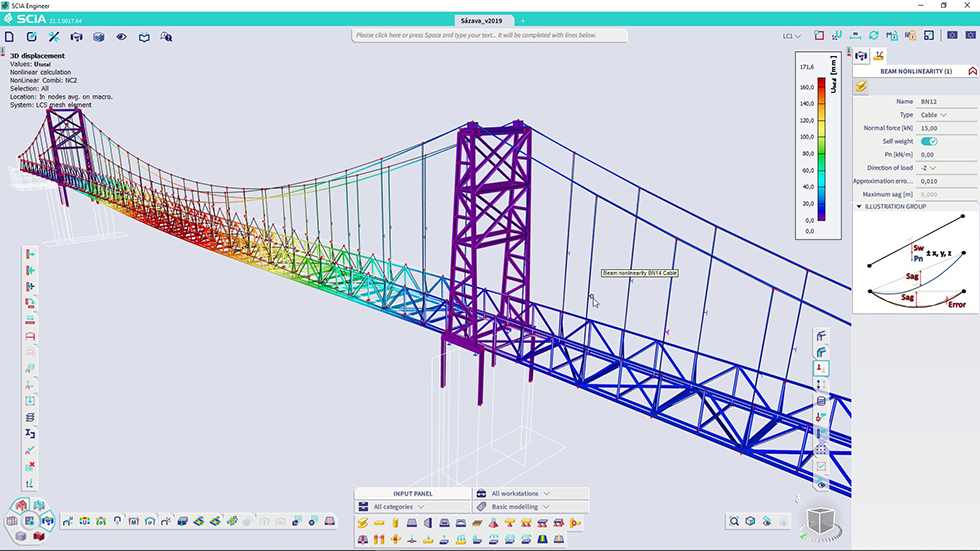The width and height of the screenshot is (980, 551).
Task: Click the zoom magnifier icon near navigation cube
Action: click(735, 521)
